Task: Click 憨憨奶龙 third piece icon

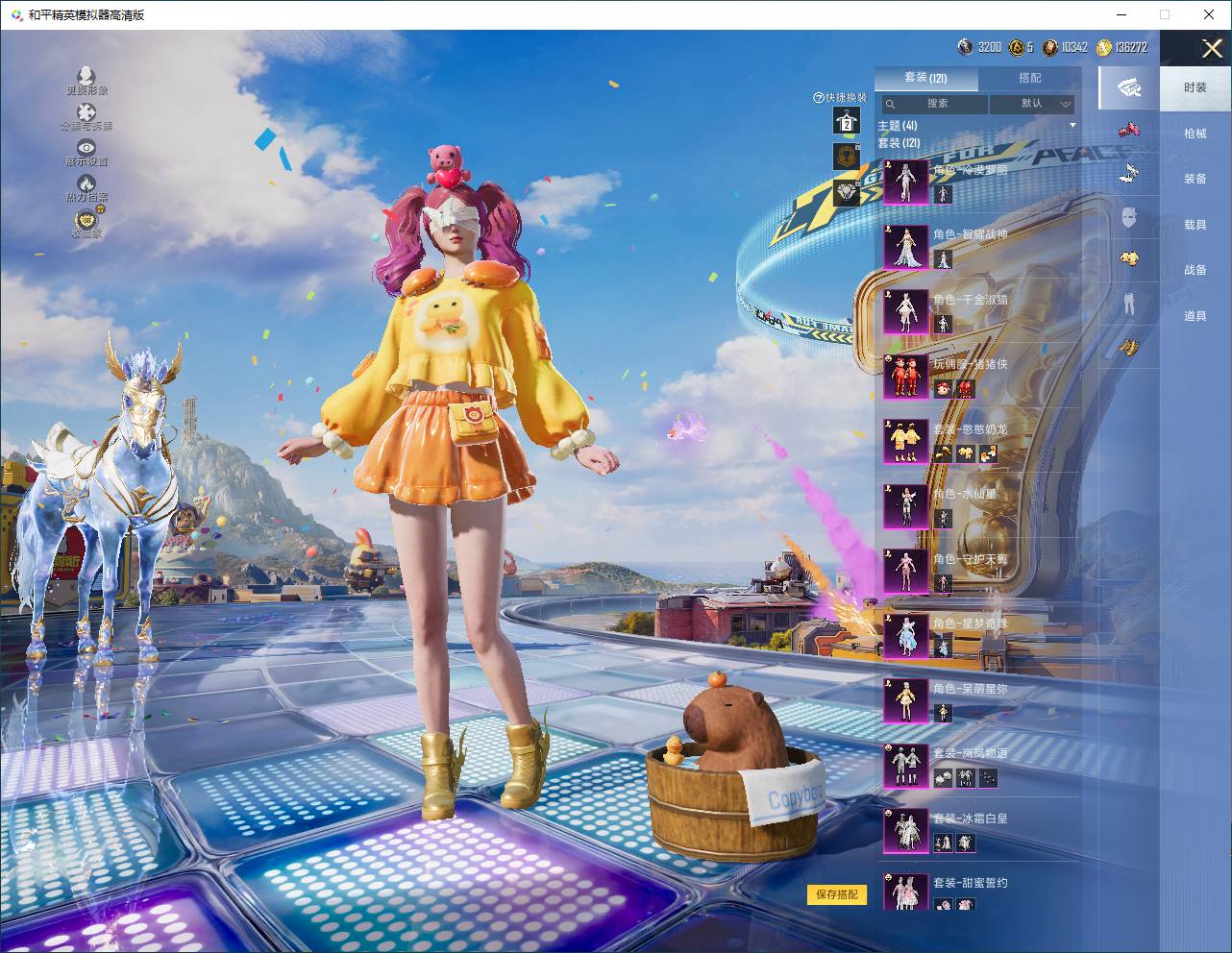Action: (989, 453)
